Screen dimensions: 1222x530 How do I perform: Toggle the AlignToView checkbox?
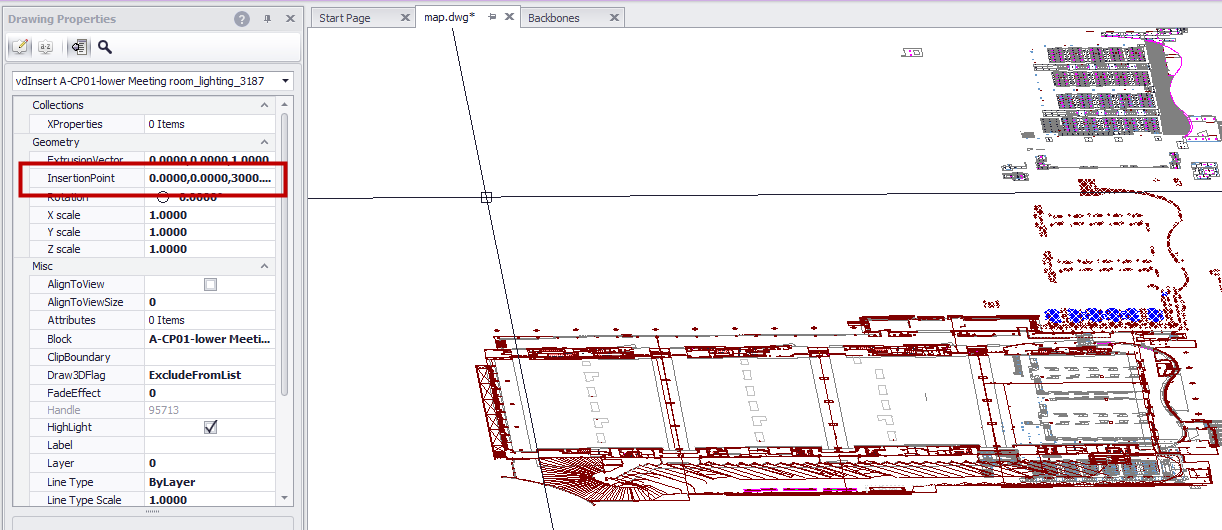tap(210, 284)
